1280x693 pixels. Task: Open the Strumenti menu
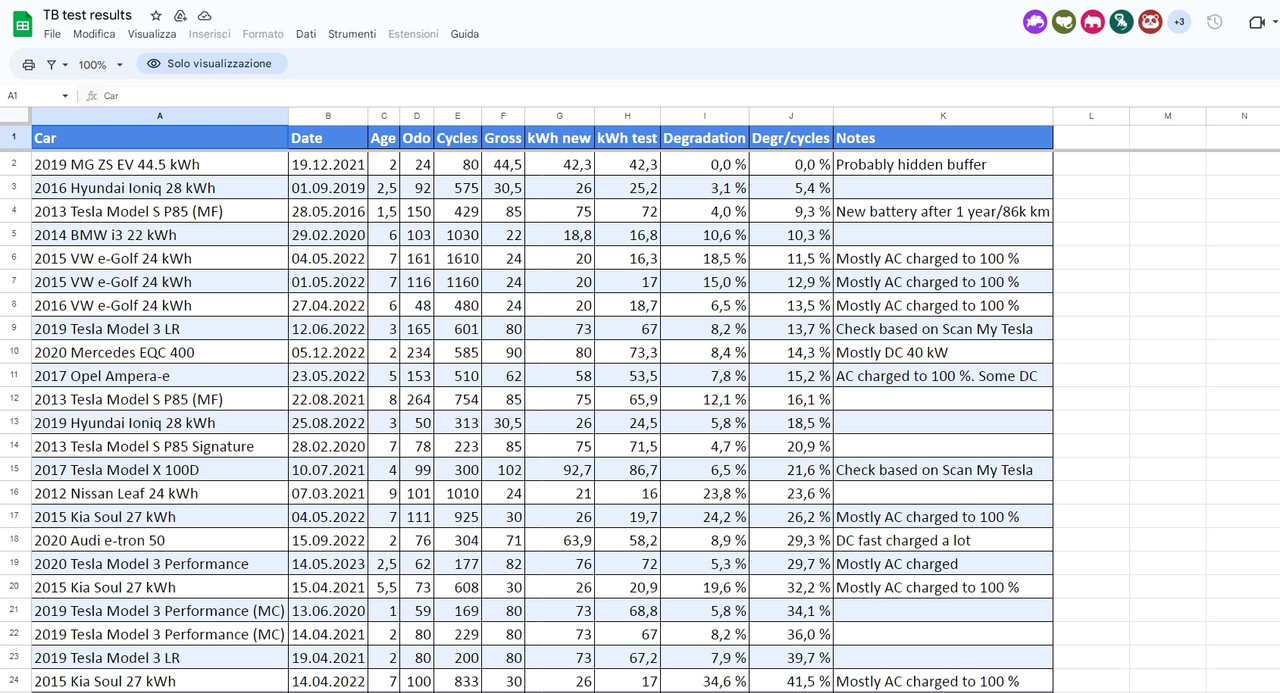[352, 34]
